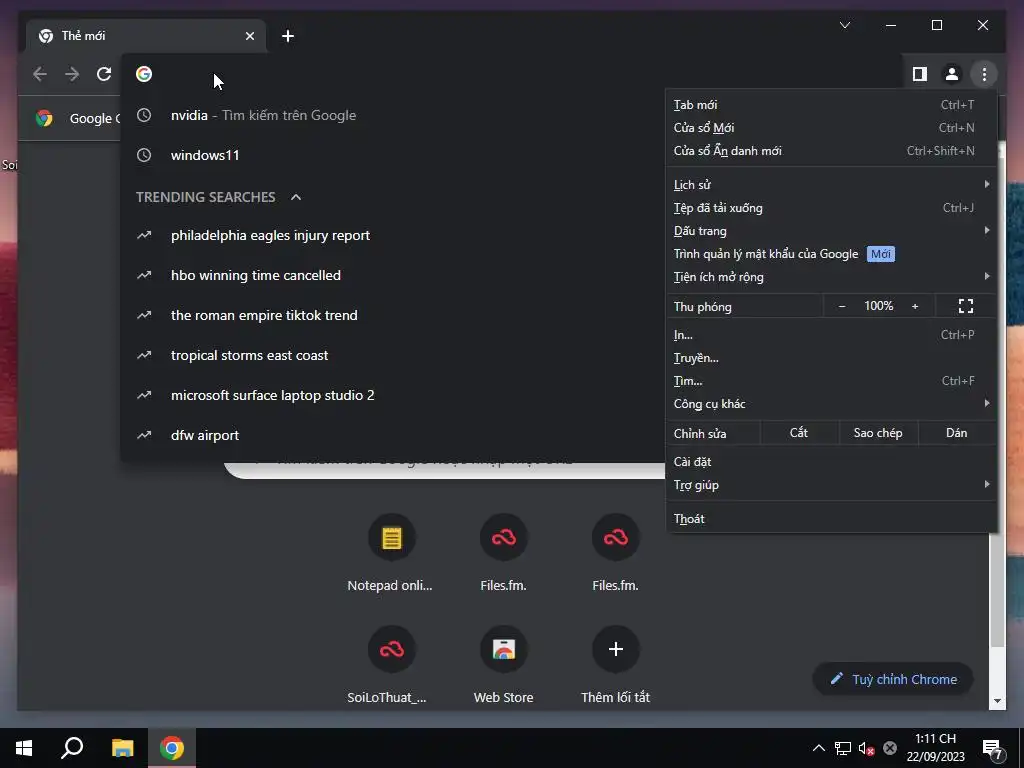Select 'hbo winning time cancelled' suggestion
1024x768 pixels.
[x=392, y=276]
